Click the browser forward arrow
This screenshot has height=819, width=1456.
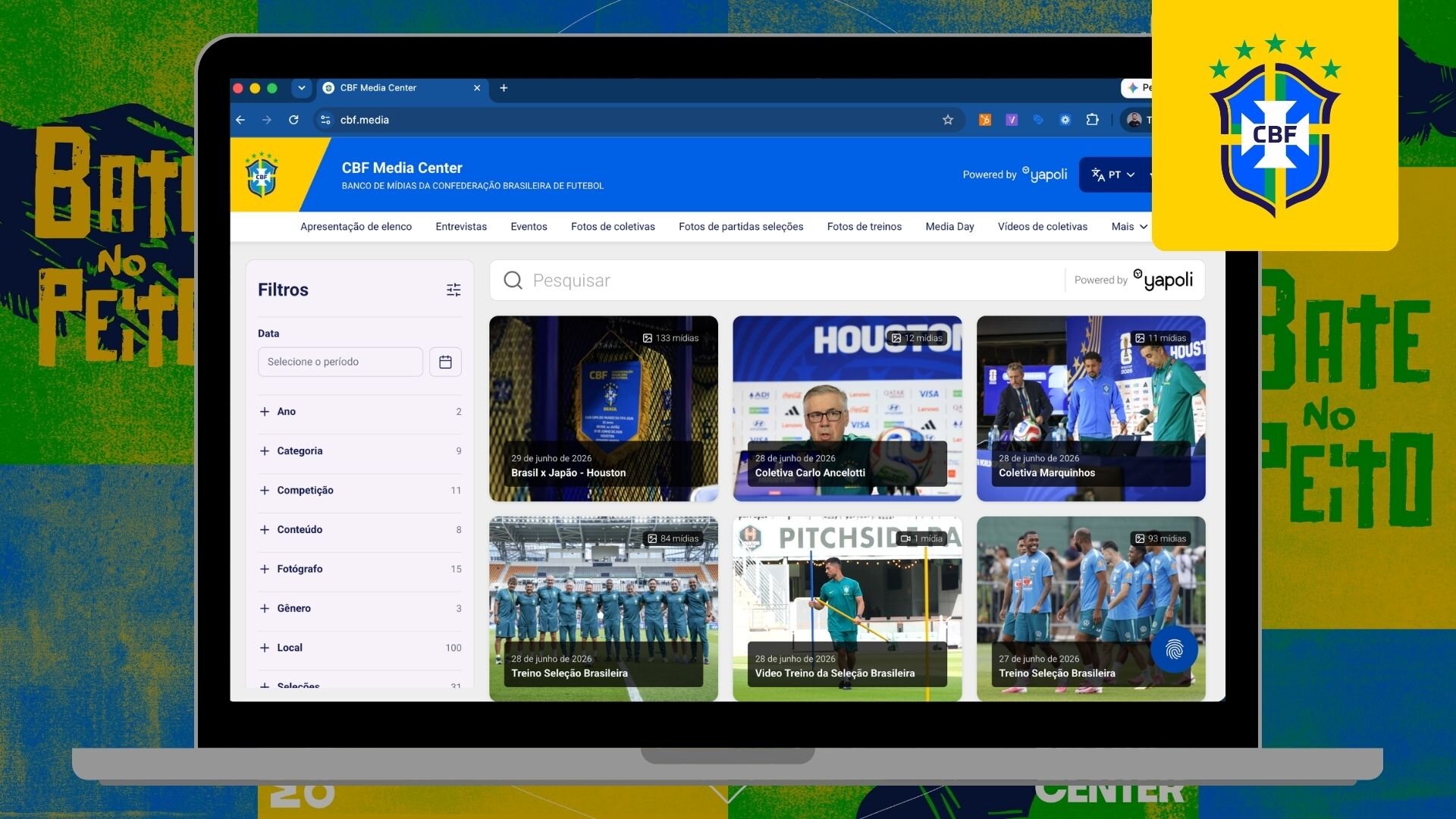267,120
